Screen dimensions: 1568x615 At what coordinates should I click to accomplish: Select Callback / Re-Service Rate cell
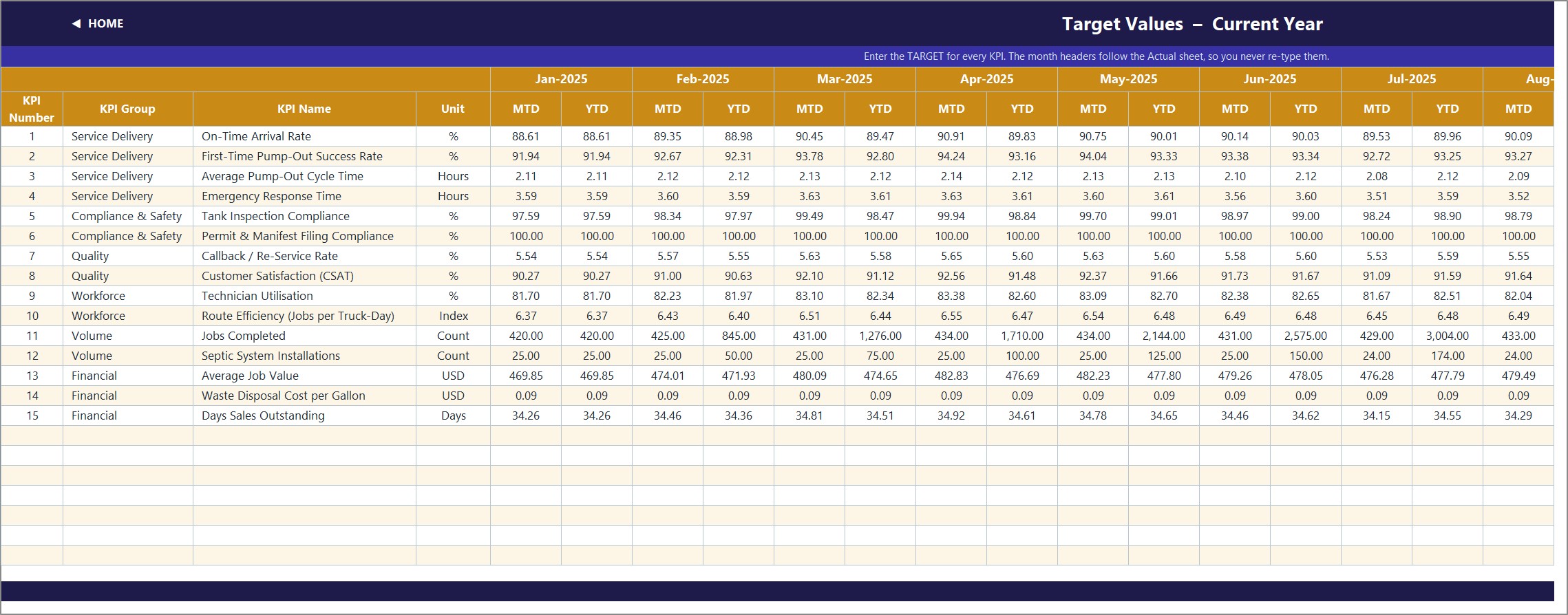click(304, 256)
